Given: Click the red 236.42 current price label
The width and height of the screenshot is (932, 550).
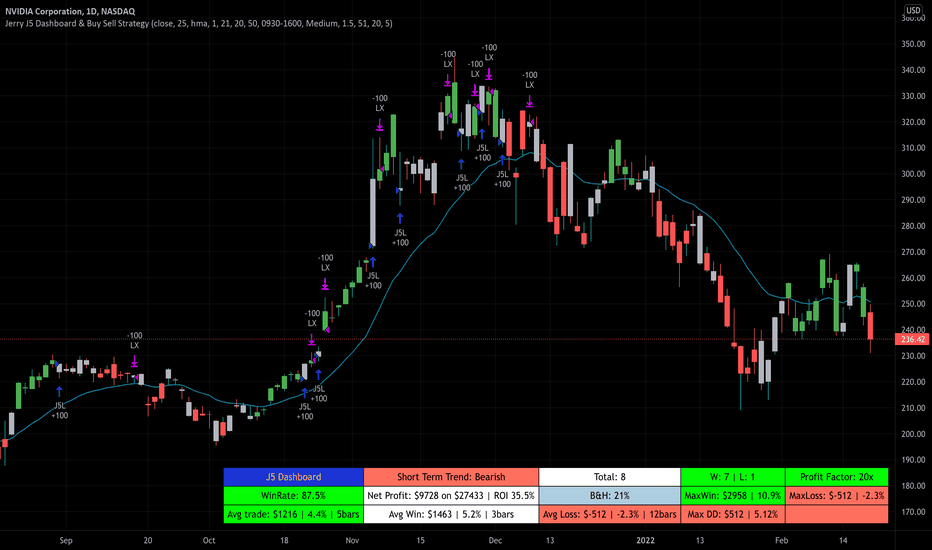Looking at the screenshot, I should point(913,339).
